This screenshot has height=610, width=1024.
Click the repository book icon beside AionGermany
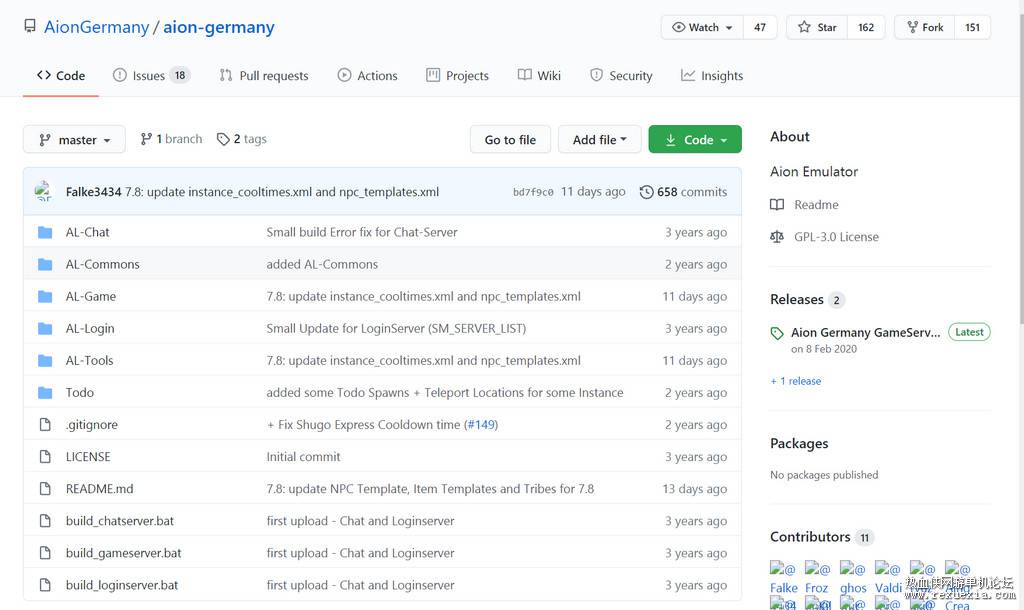click(x=30, y=26)
